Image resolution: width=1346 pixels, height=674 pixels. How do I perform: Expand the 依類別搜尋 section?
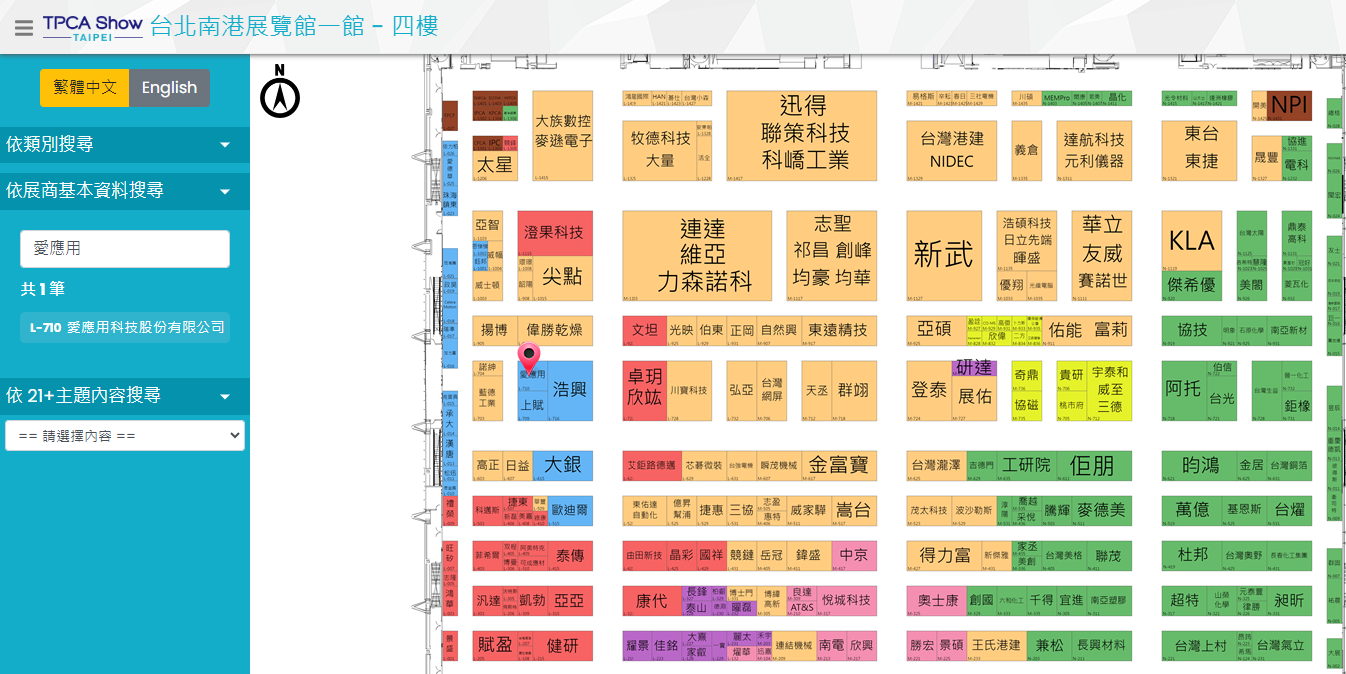125,144
